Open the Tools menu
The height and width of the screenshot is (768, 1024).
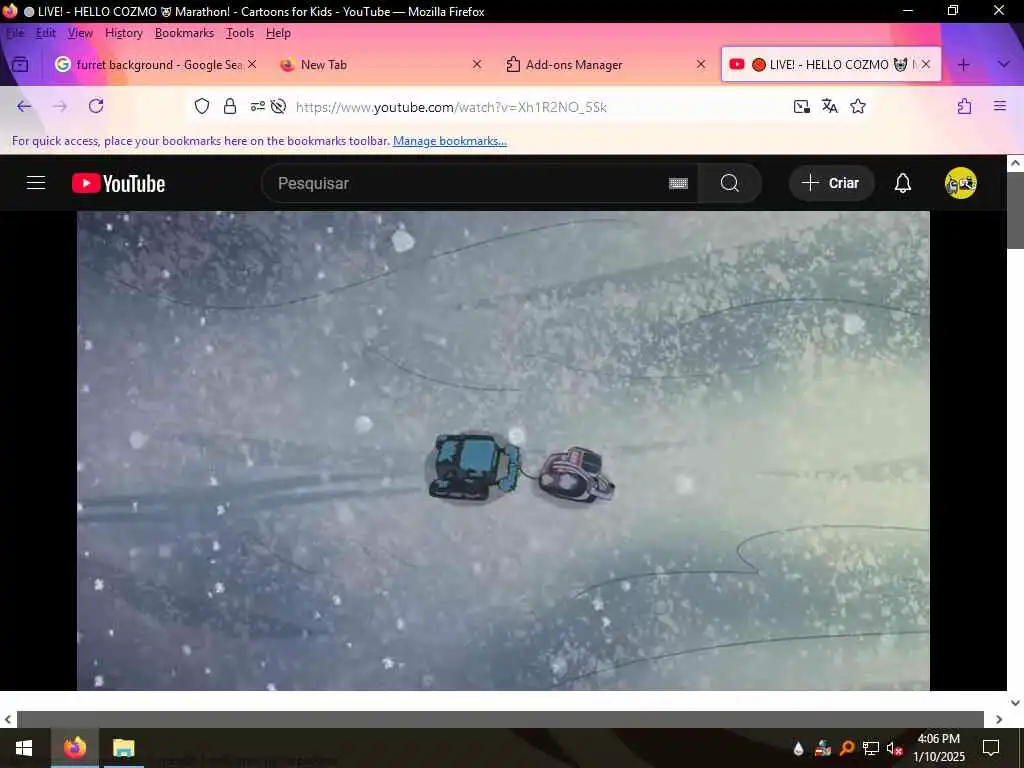point(240,33)
